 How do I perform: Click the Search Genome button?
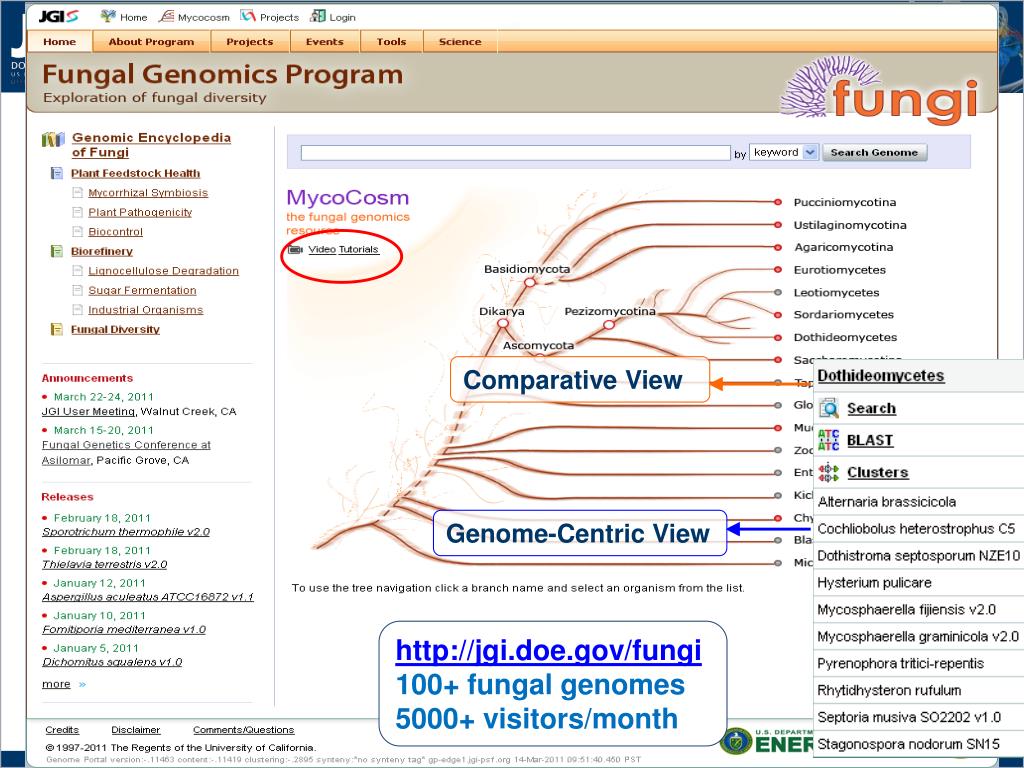pyautogui.click(x=874, y=152)
